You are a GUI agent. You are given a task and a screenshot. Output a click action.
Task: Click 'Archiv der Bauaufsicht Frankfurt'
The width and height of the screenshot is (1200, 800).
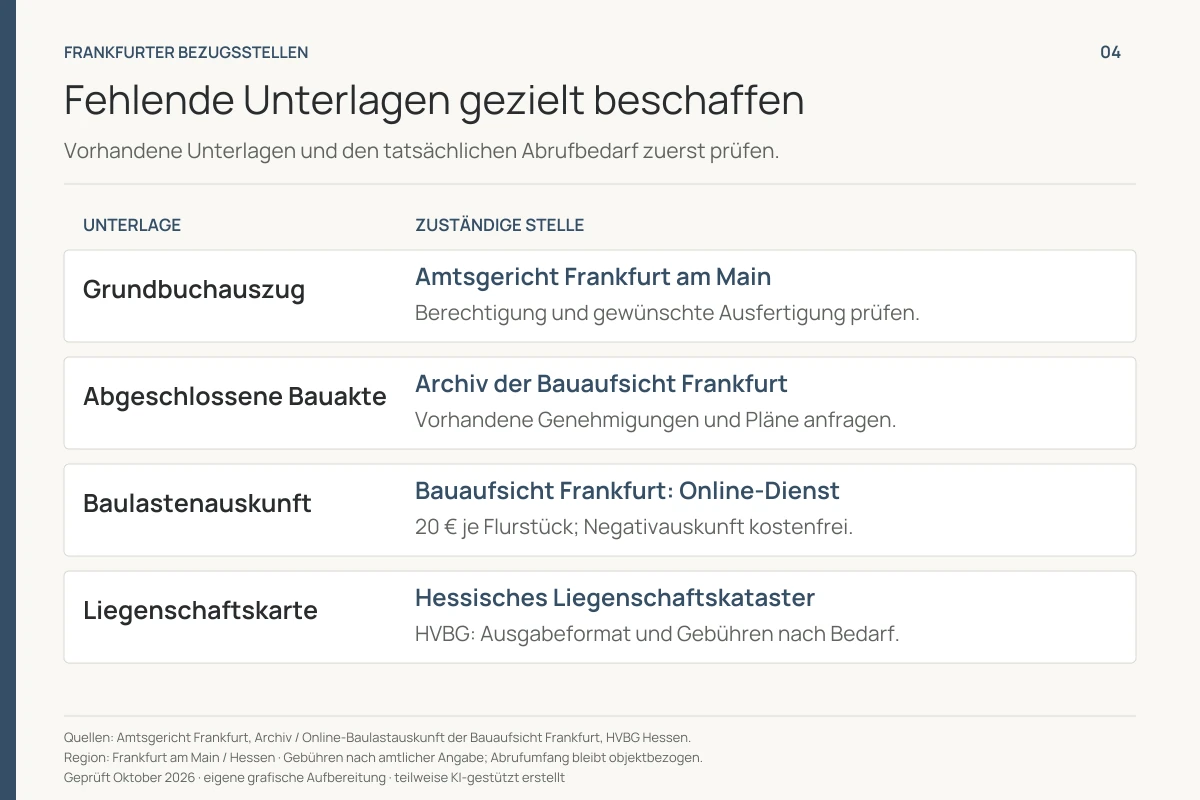tap(601, 383)
